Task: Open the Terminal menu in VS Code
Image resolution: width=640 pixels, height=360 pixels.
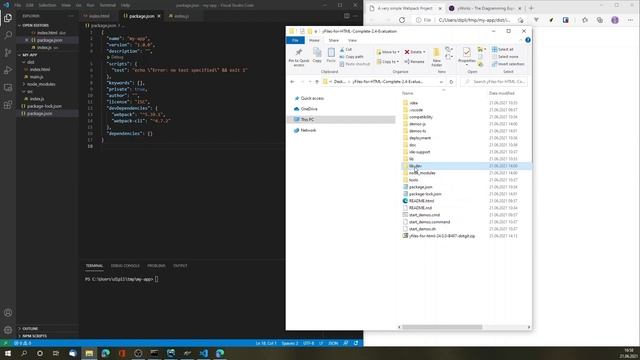Action: click(108, 5)
